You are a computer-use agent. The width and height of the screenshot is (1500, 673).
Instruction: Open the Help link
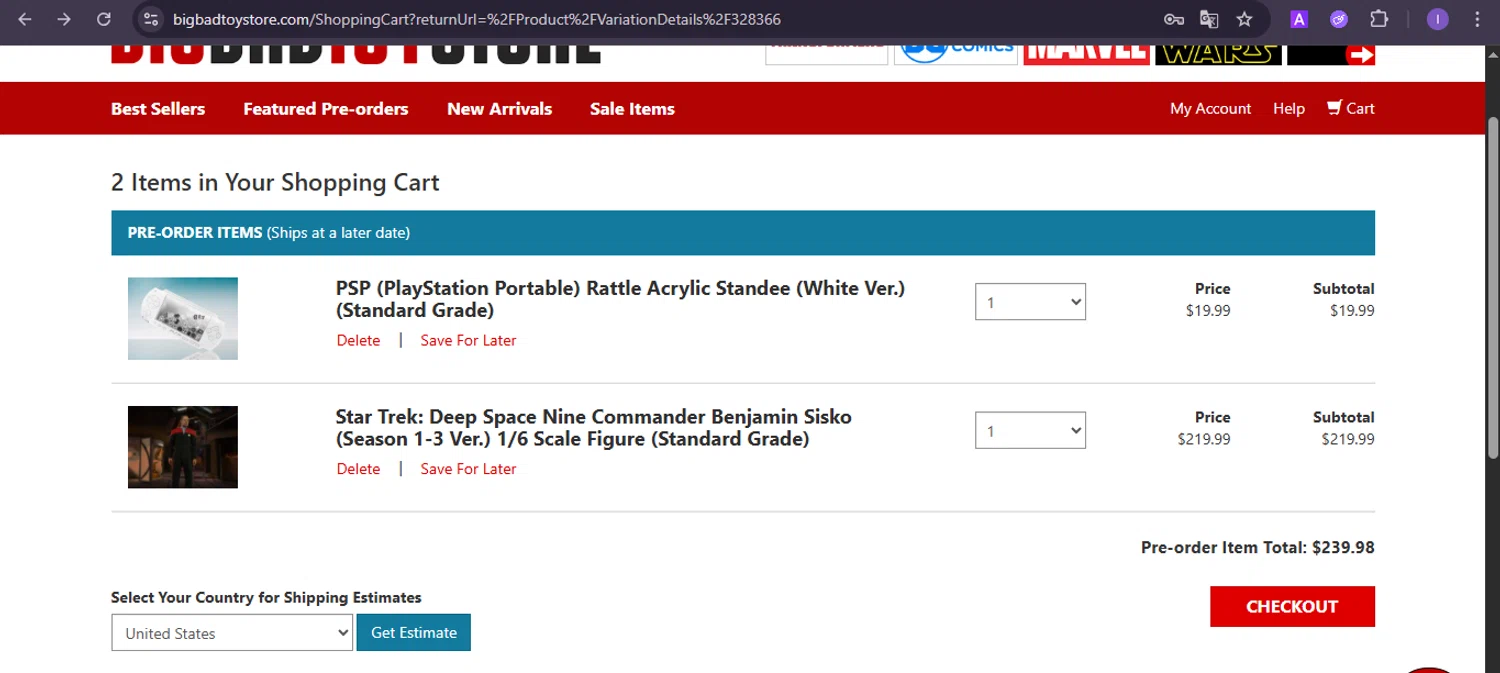pos(1289,109)
